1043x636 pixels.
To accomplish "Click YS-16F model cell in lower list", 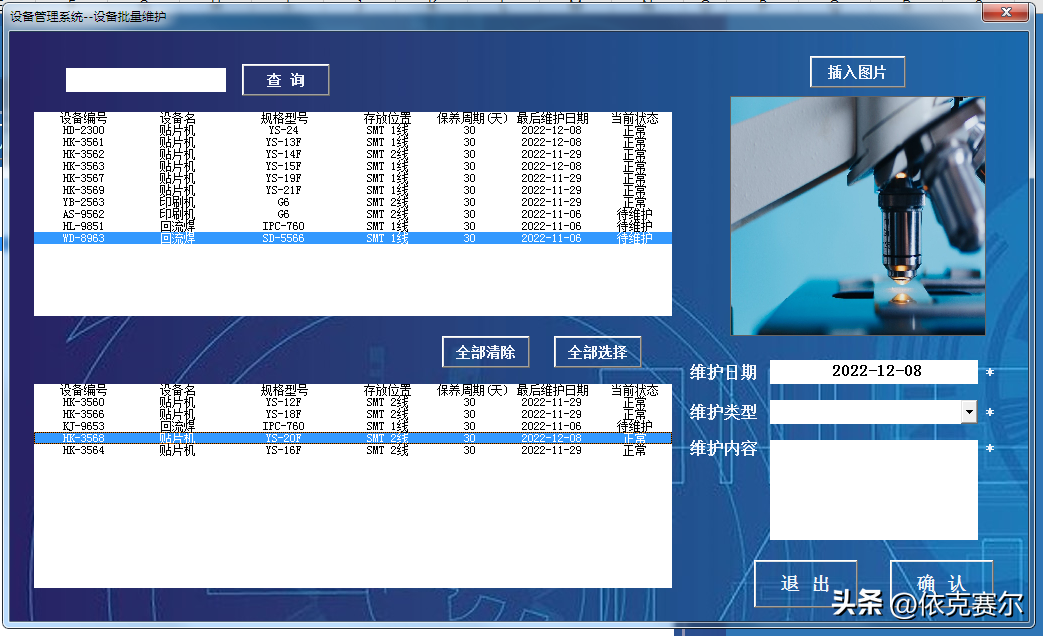I will pos(283,450).
